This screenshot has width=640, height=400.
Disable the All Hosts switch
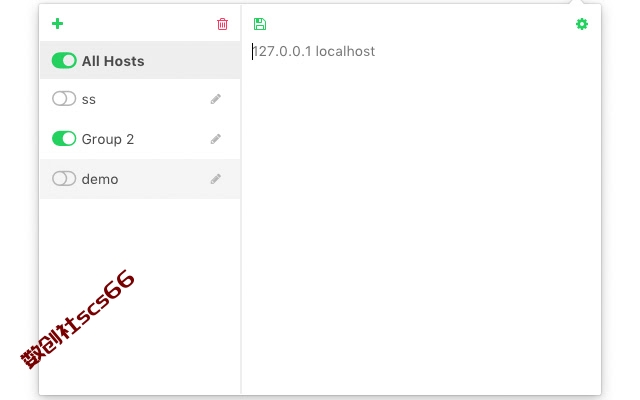(x=64, y=61)
